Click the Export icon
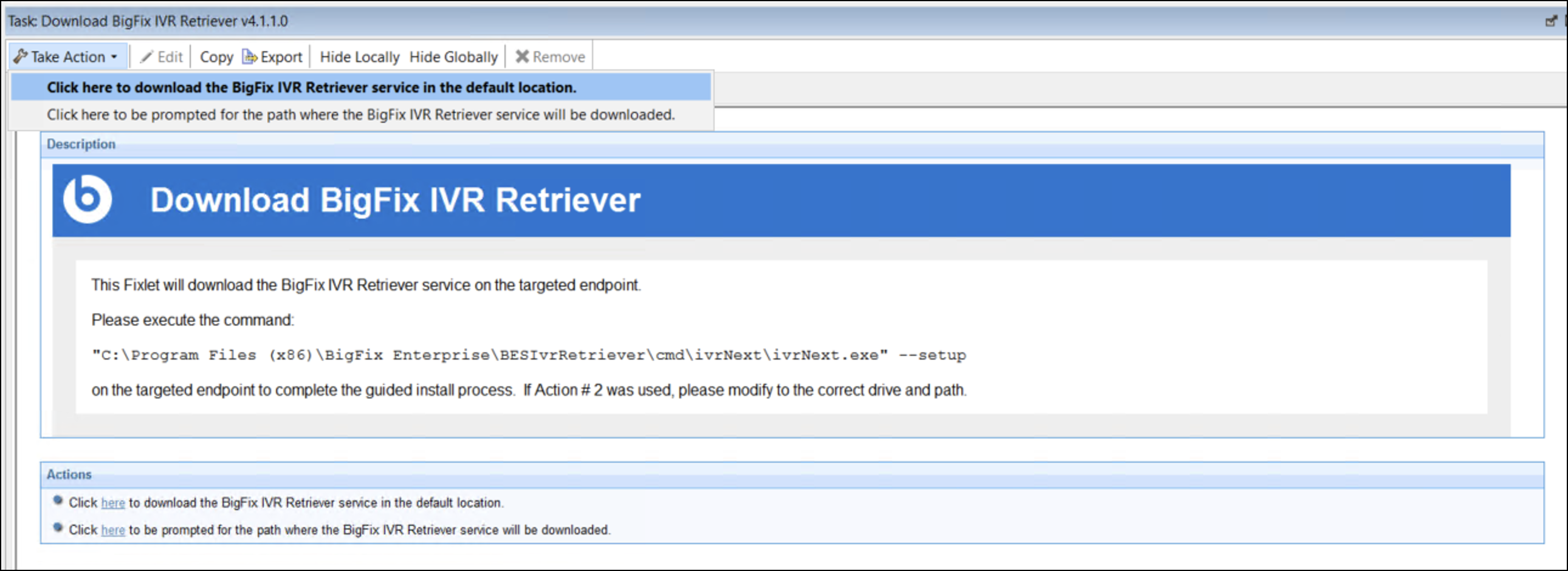The width and height of the screenshot is (1568, 571). coord(250,56)
